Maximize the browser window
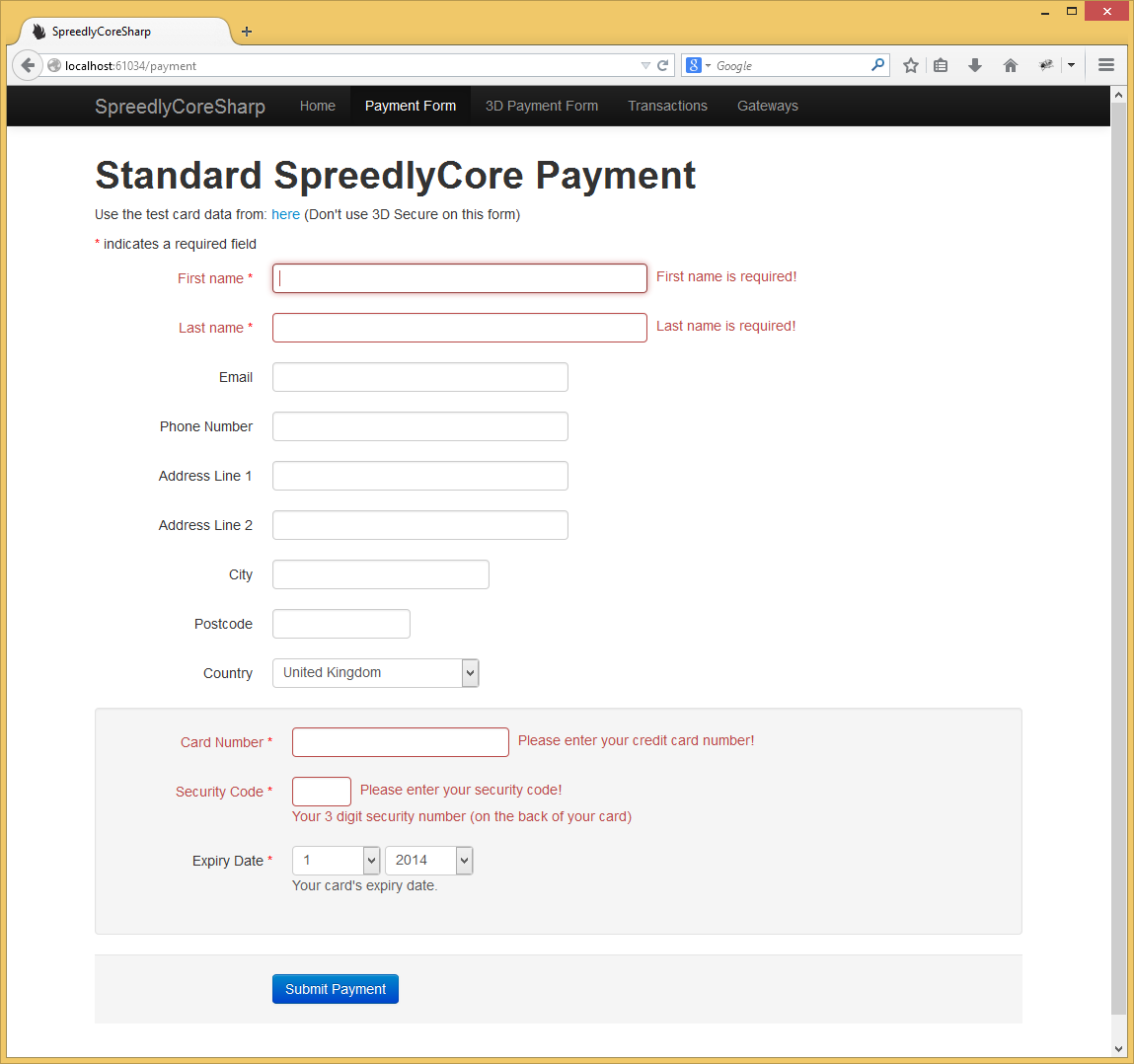 [x=1072, y=11]
